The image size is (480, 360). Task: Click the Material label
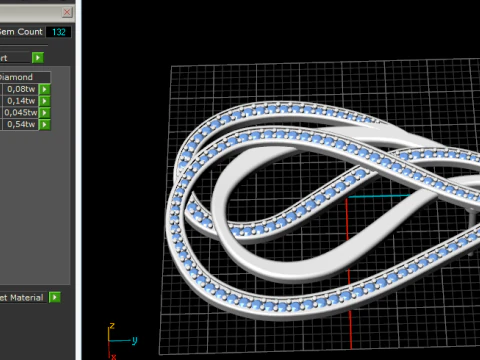coord(22,297)
